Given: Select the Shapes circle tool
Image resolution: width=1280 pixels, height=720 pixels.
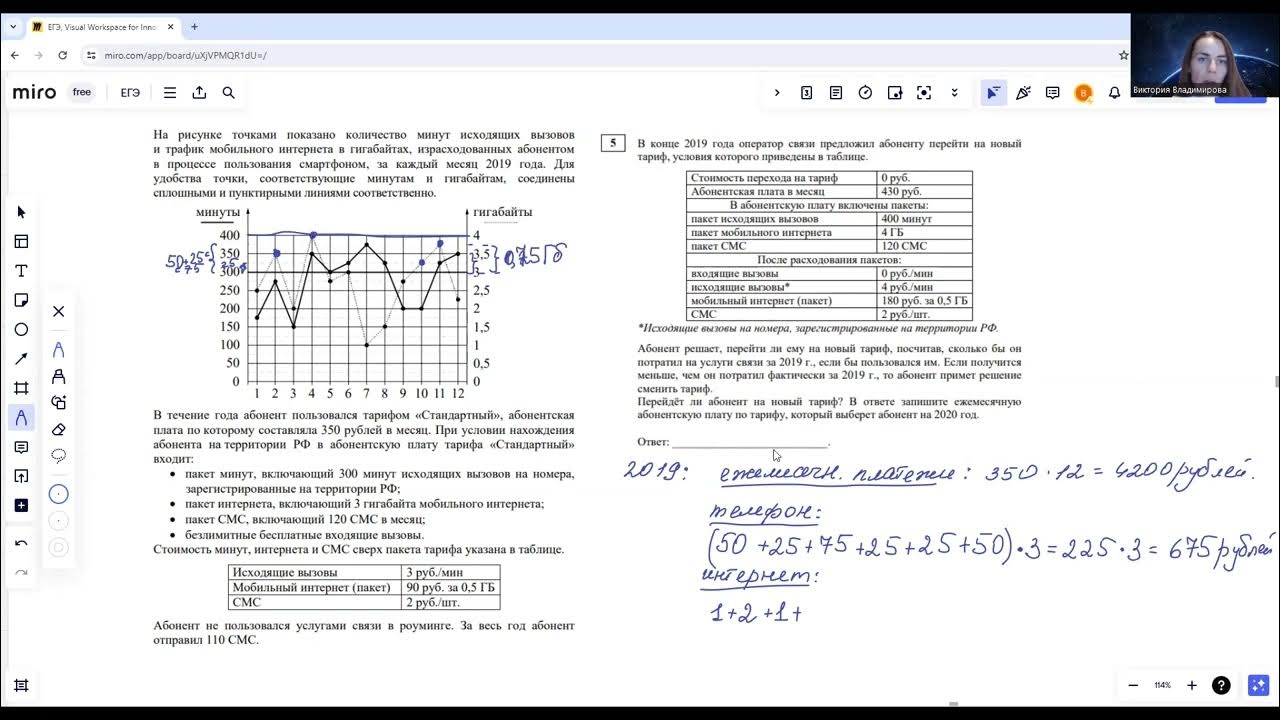Looking at the screenshot, I should pyautogui.click(x=21, y=329).
